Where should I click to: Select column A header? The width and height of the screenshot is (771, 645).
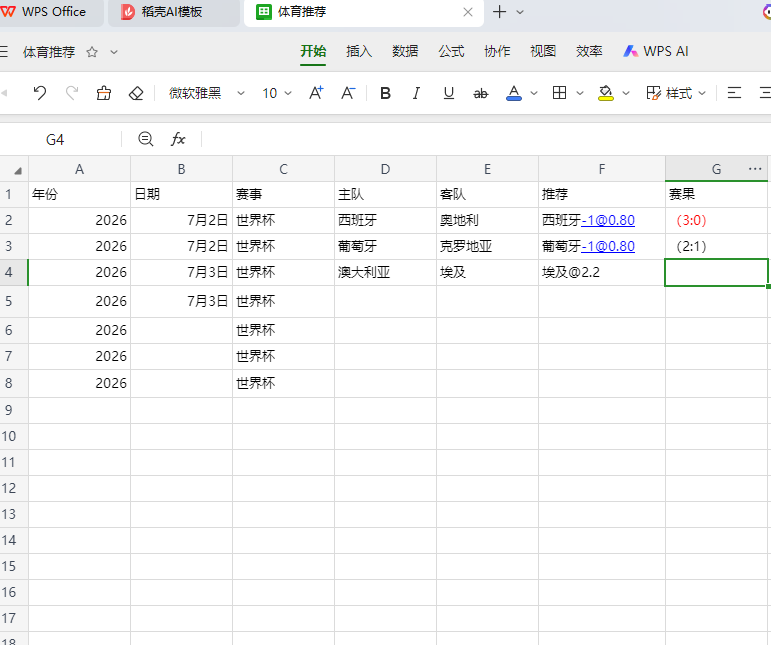click(x=79, y=169)
